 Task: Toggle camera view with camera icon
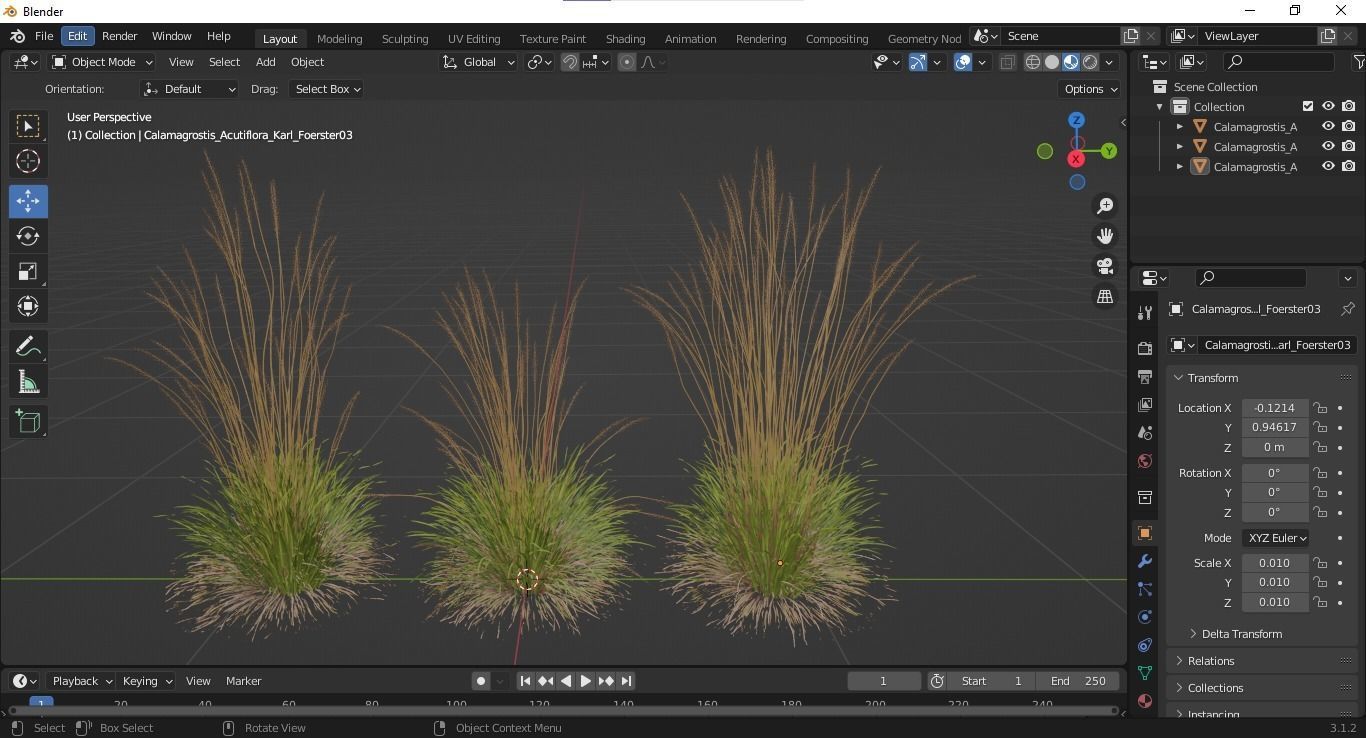(x=1105, y=266)
